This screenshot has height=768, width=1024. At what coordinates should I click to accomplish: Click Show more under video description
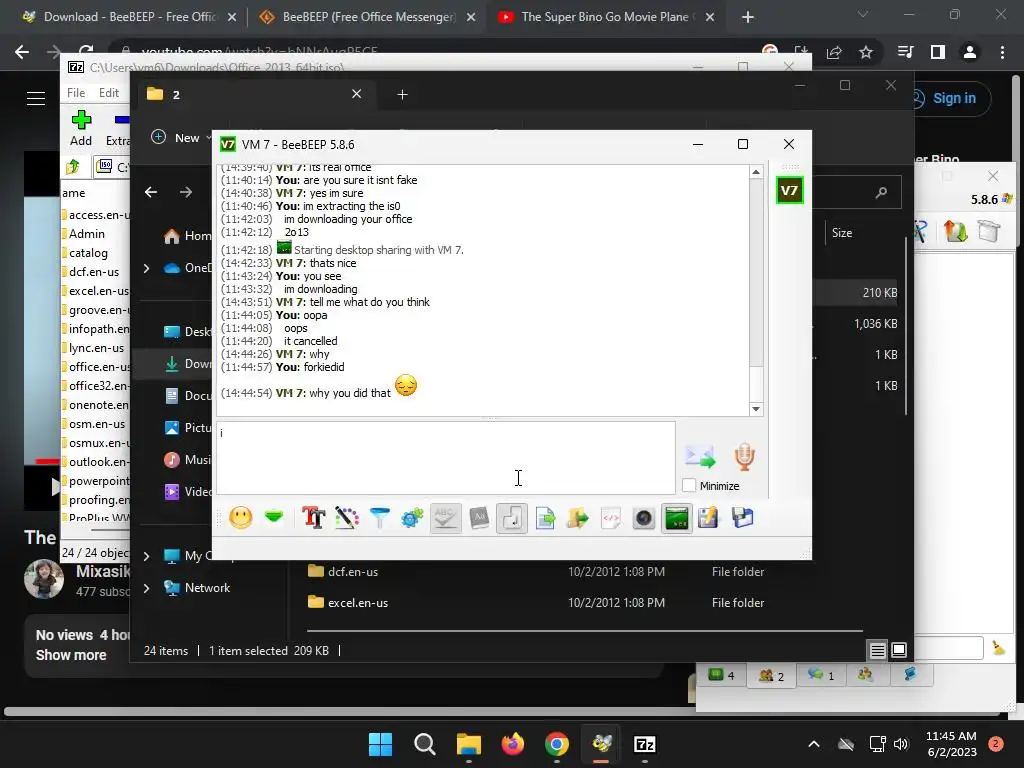click(71, 655)
